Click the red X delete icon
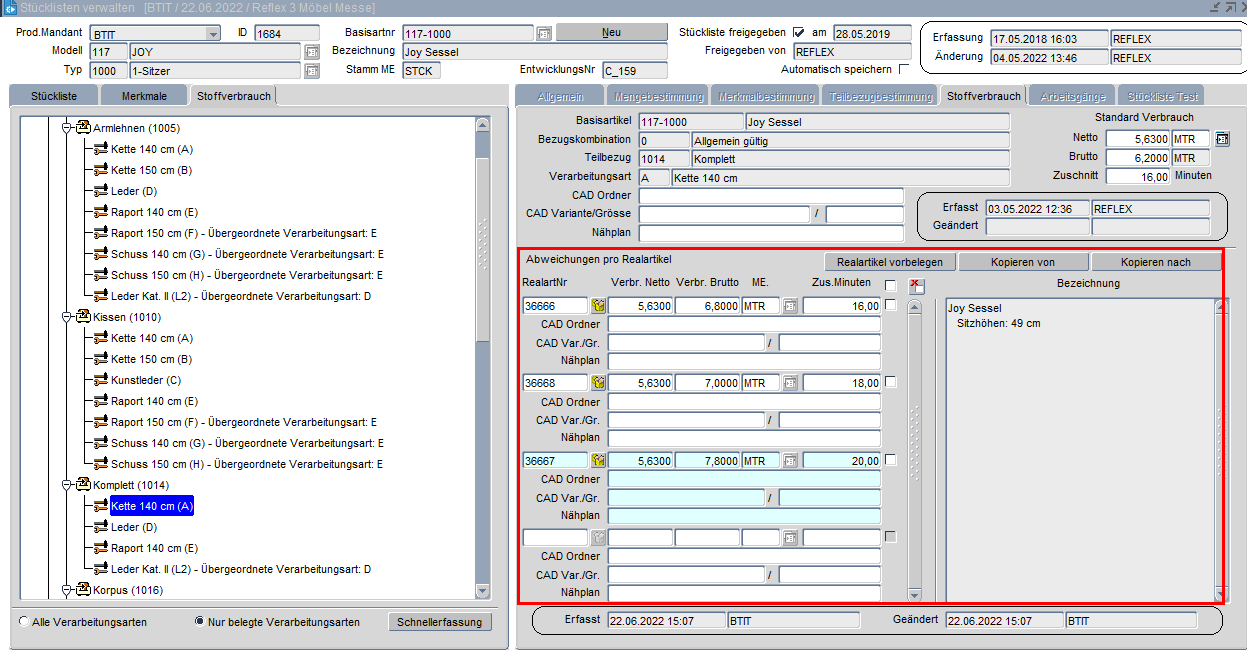The image size is (1247, 650). pyautogui.click(x=915, y=285)
